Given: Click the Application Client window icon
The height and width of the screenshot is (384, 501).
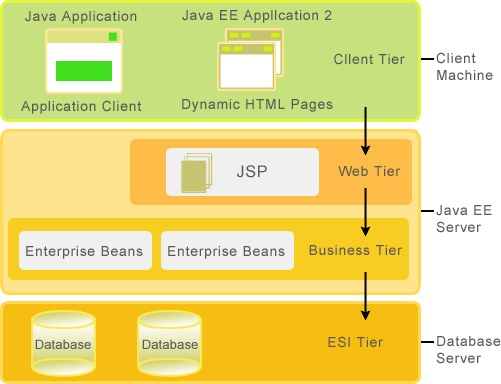Looking at the screenshot, I should click(84, 61).
